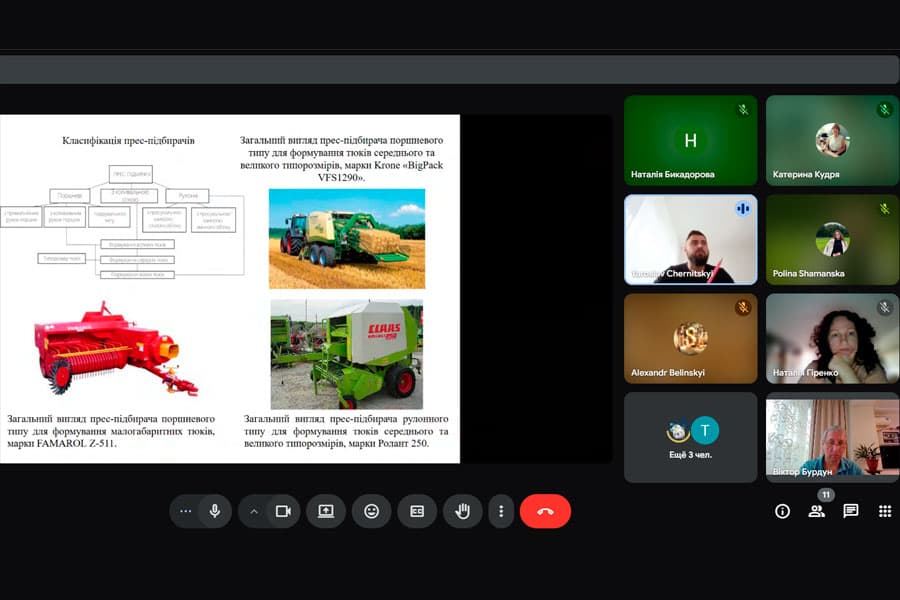Select Yaroslav Chernitskyi speaking video tile
This screenshot has width=900, height=600.
click(690, 239)
